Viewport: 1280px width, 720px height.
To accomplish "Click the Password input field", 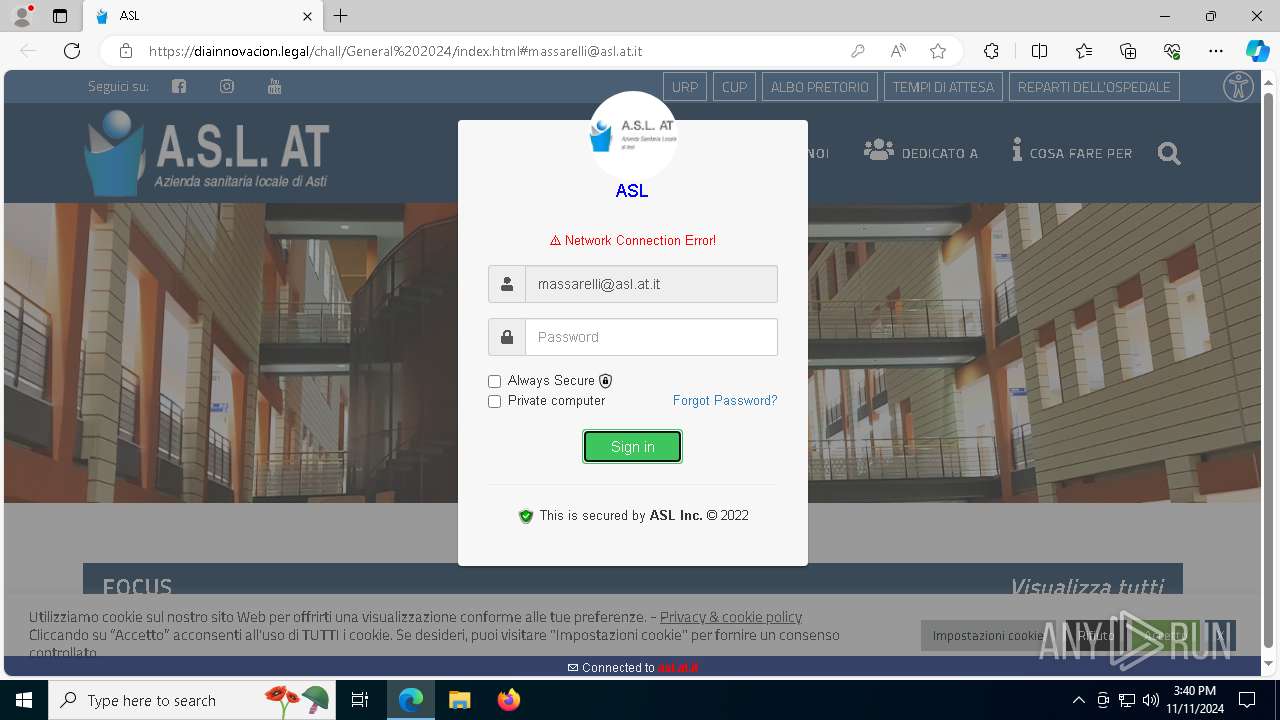I will tap(651, 337).
